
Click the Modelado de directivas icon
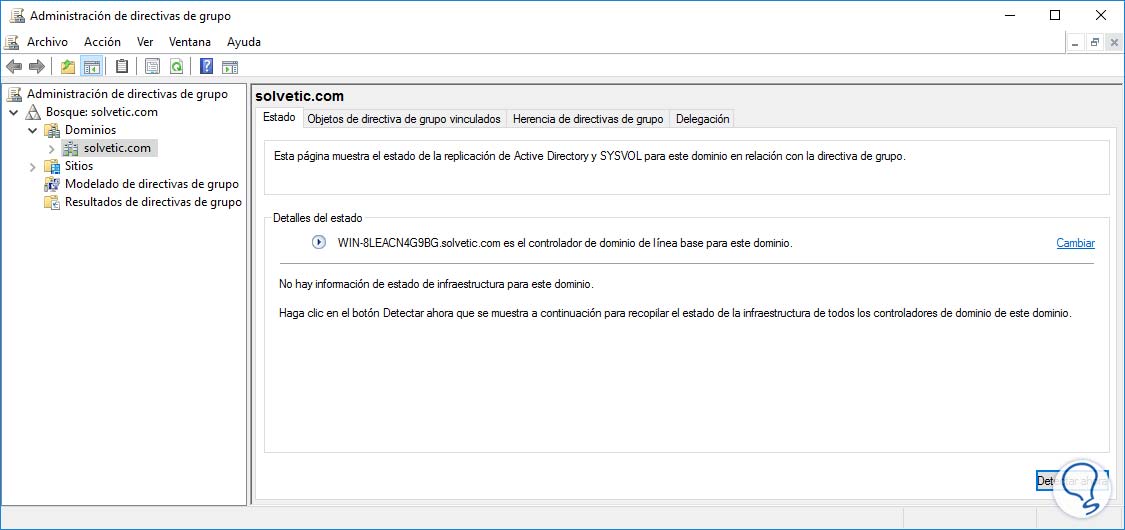point(52,184)
